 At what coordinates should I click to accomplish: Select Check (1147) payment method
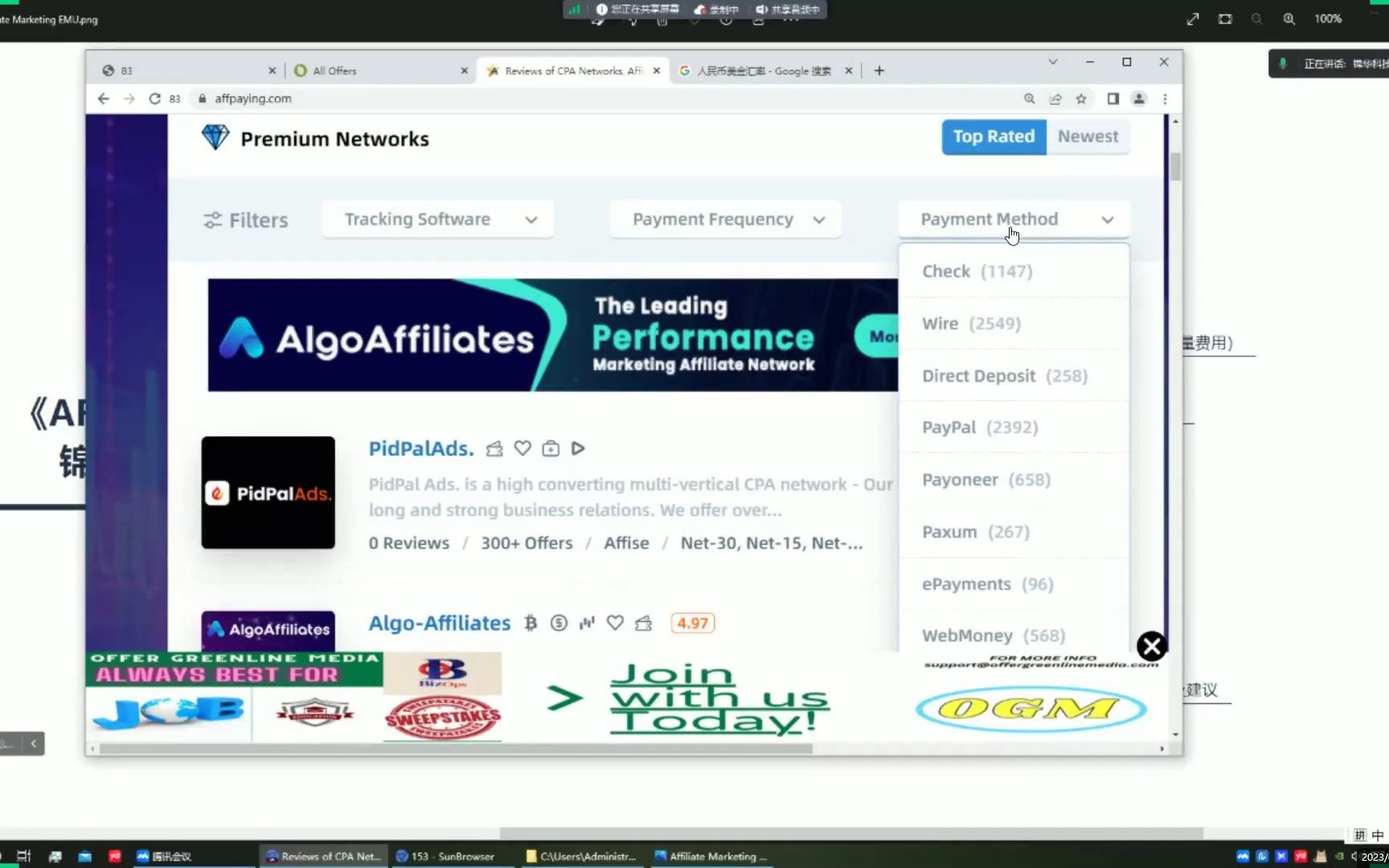[x=1014, y=272]
